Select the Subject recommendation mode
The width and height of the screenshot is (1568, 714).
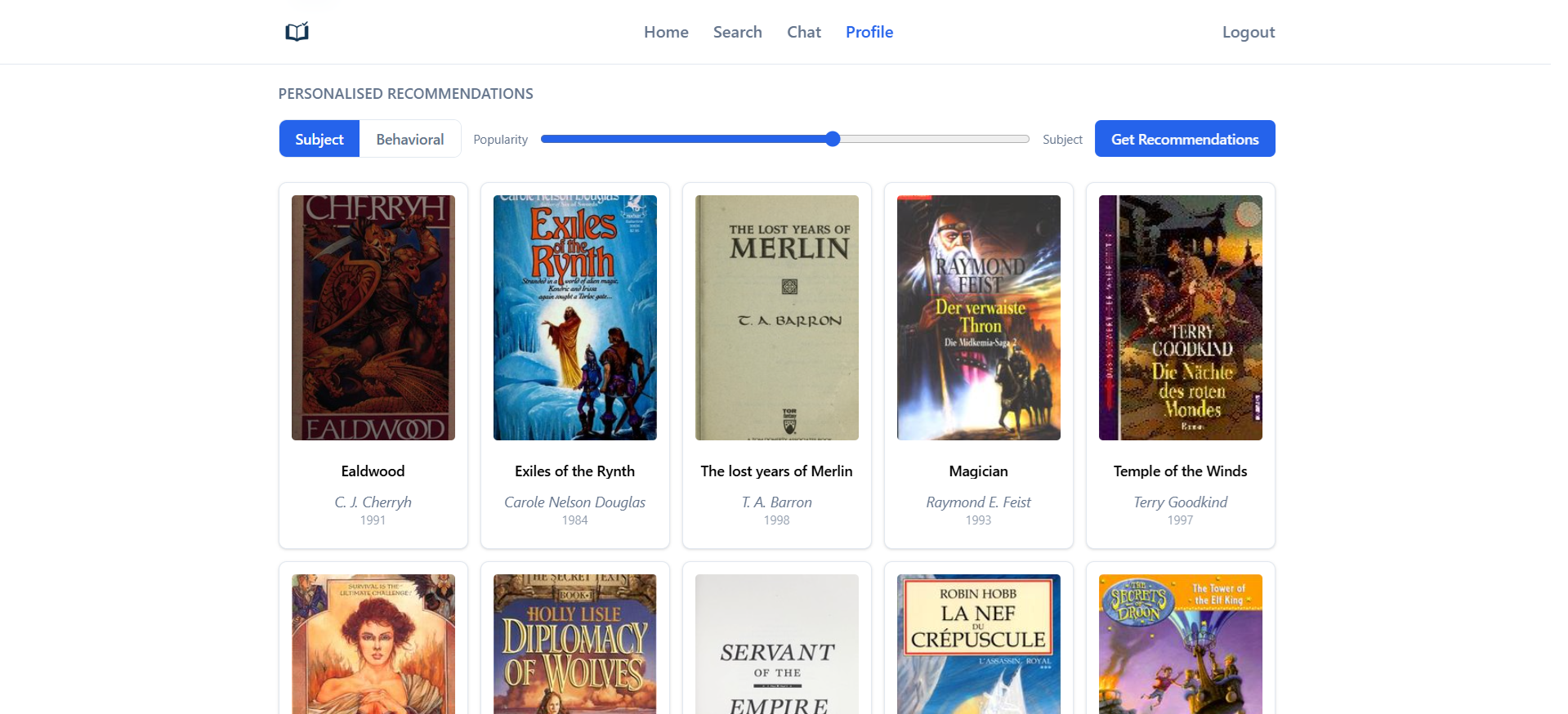point(319,139)
